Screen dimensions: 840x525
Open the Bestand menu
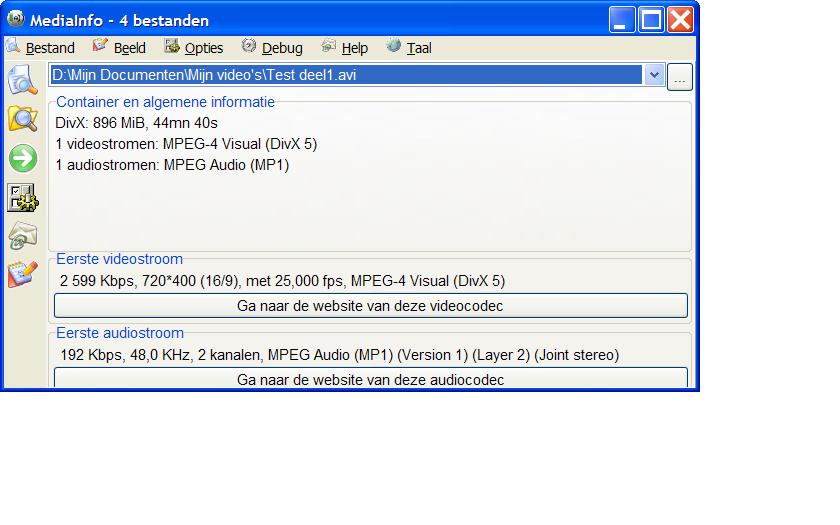click(50, 48)
